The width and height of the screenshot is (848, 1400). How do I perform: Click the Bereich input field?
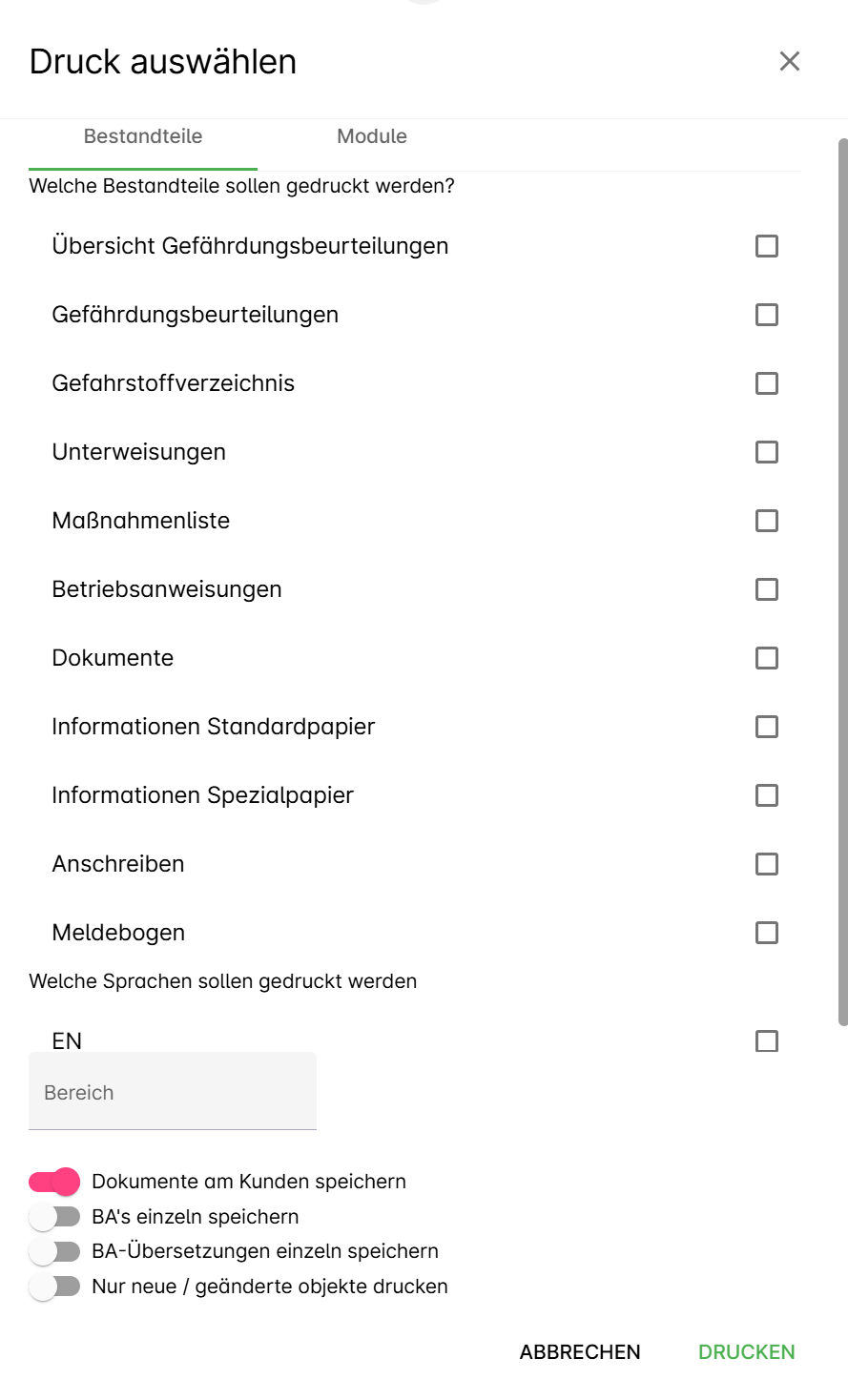click(172, 1093)
